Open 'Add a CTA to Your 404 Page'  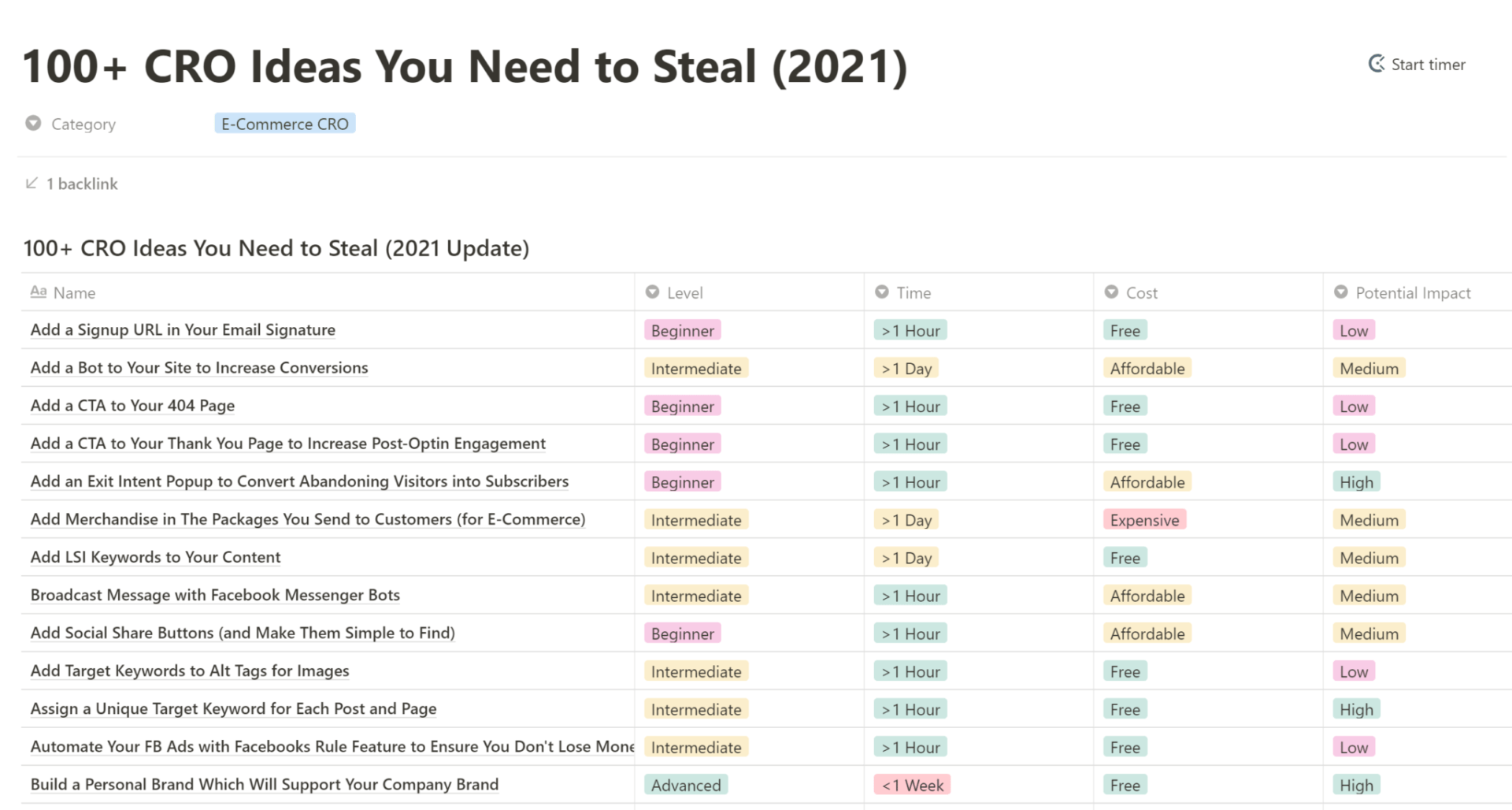click(x=132, y=405)
